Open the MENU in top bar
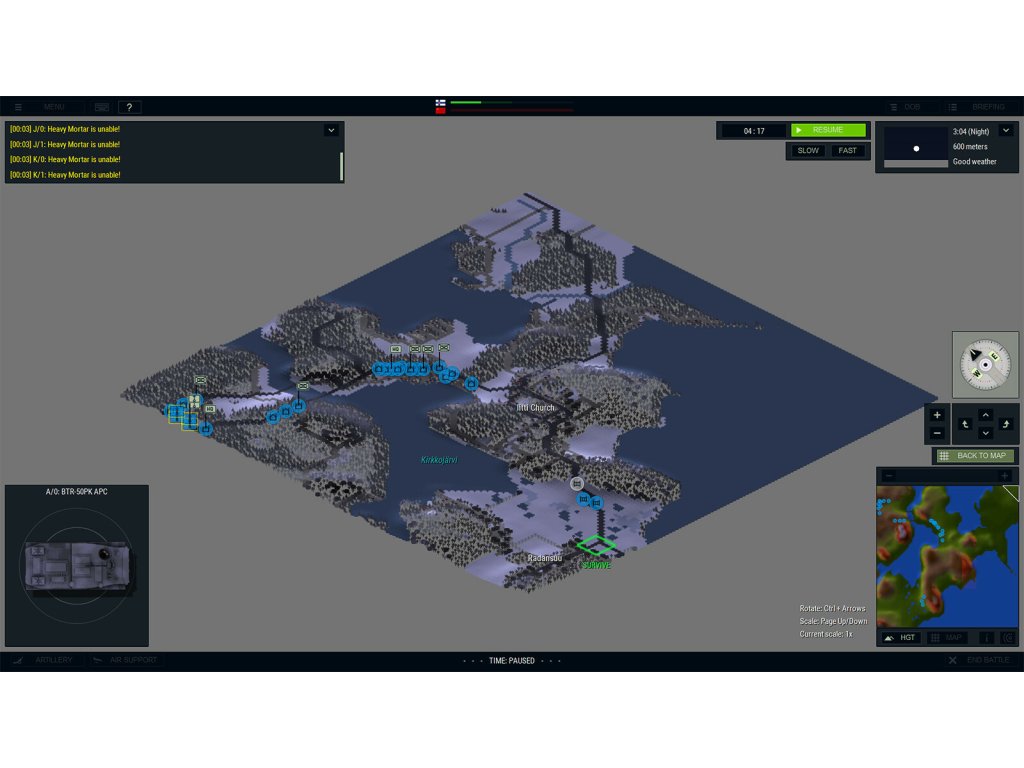The width and height of the screenshot is (1024, 768). pos(45,107)
